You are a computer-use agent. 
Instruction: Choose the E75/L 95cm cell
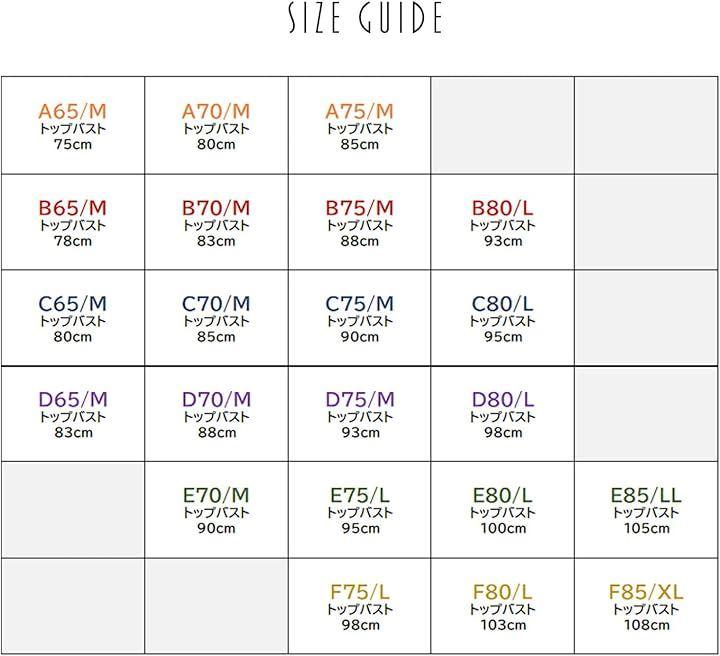[360, 510]
